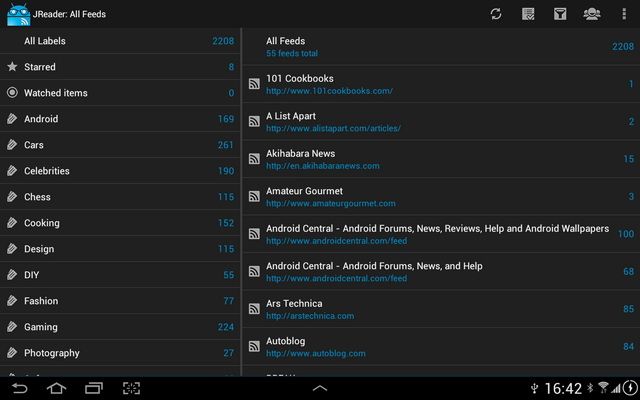Select the Chess label
Viewport: 640px width, 400px height.
point(120,197)
